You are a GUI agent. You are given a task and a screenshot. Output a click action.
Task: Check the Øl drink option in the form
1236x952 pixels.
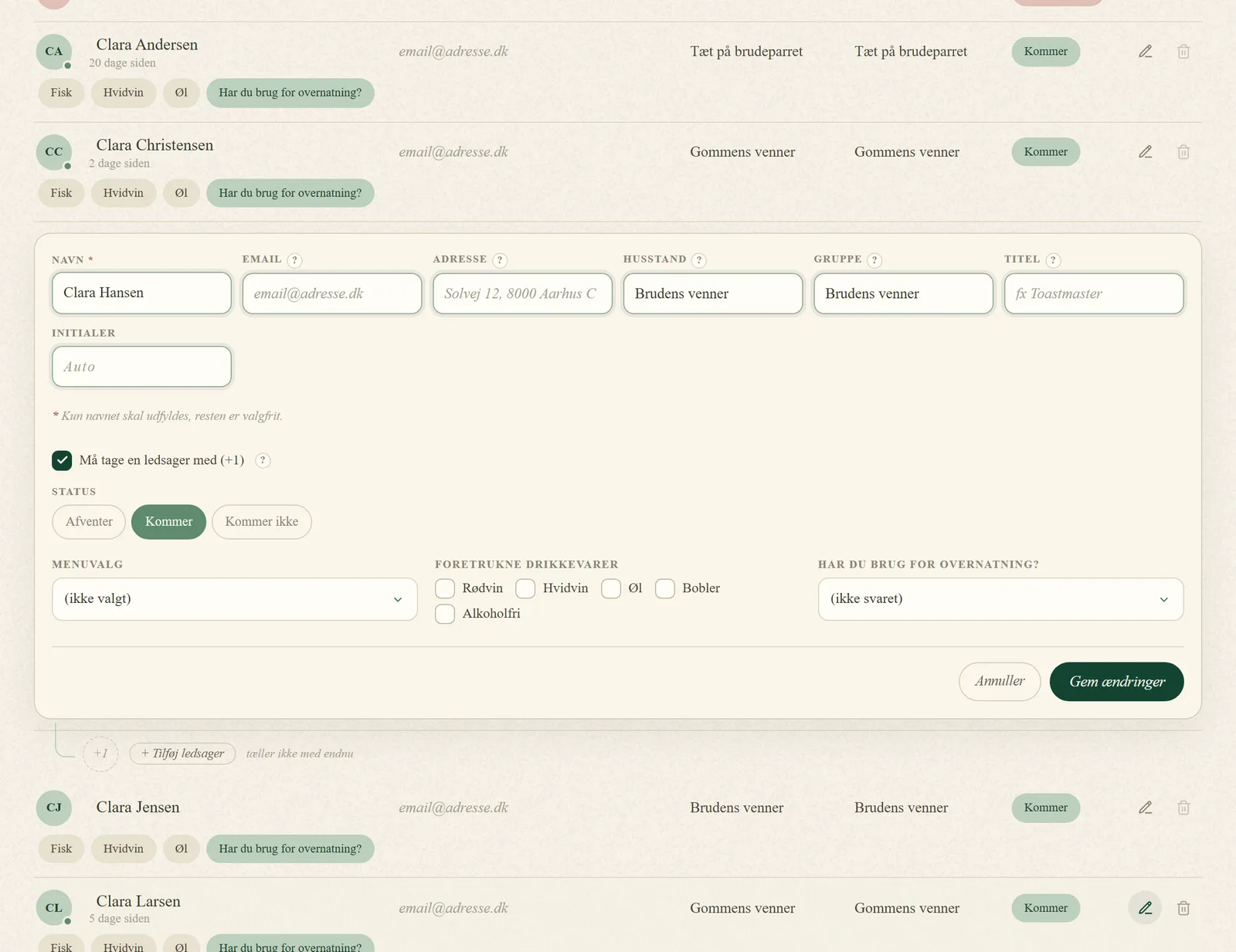(x=611, y=588)
